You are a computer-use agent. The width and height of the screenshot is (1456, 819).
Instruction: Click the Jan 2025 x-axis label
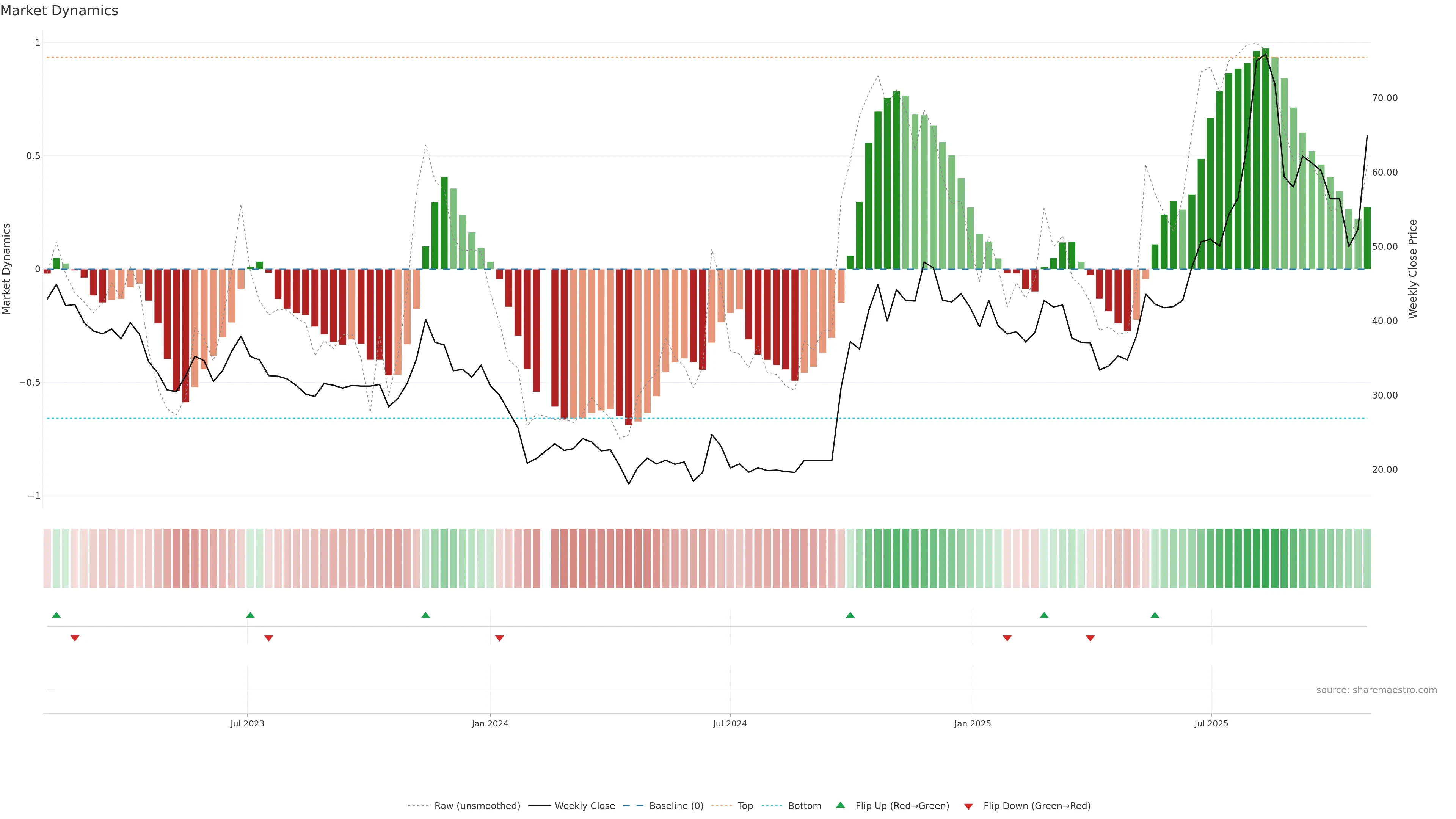(x=972, y=724)
